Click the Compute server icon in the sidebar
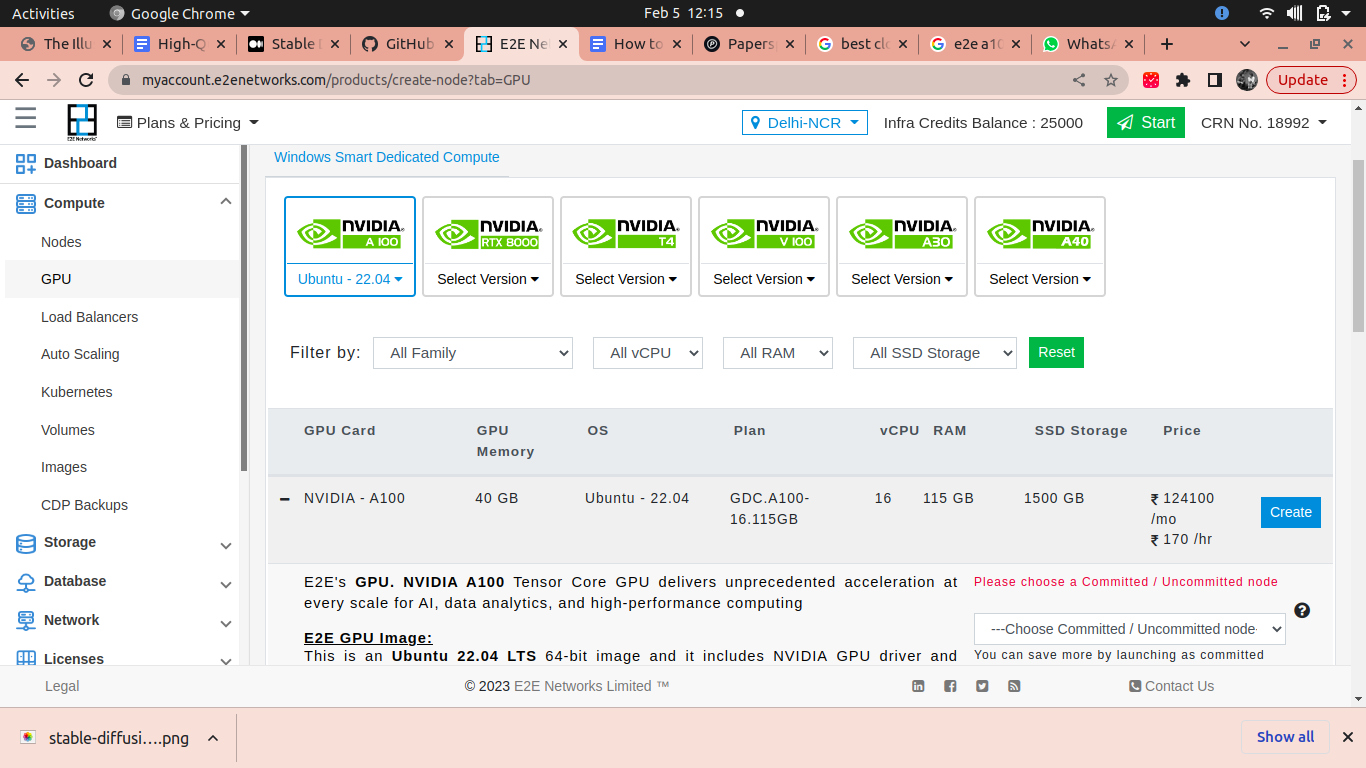This screenshot has width=1366, height=768. click(x=26, y=203)
